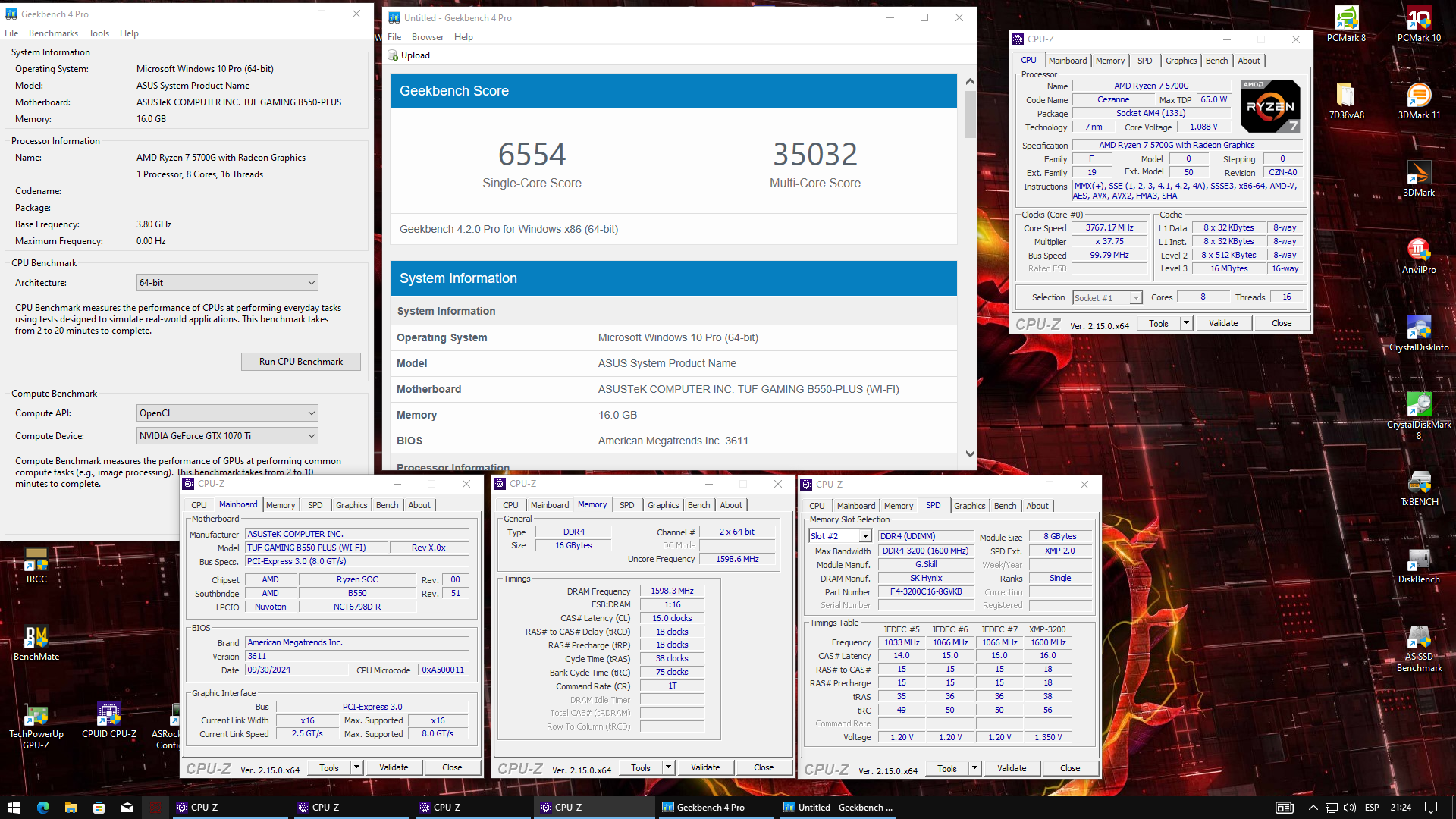Click the BIOS Version 3611 field

point(357,656)
